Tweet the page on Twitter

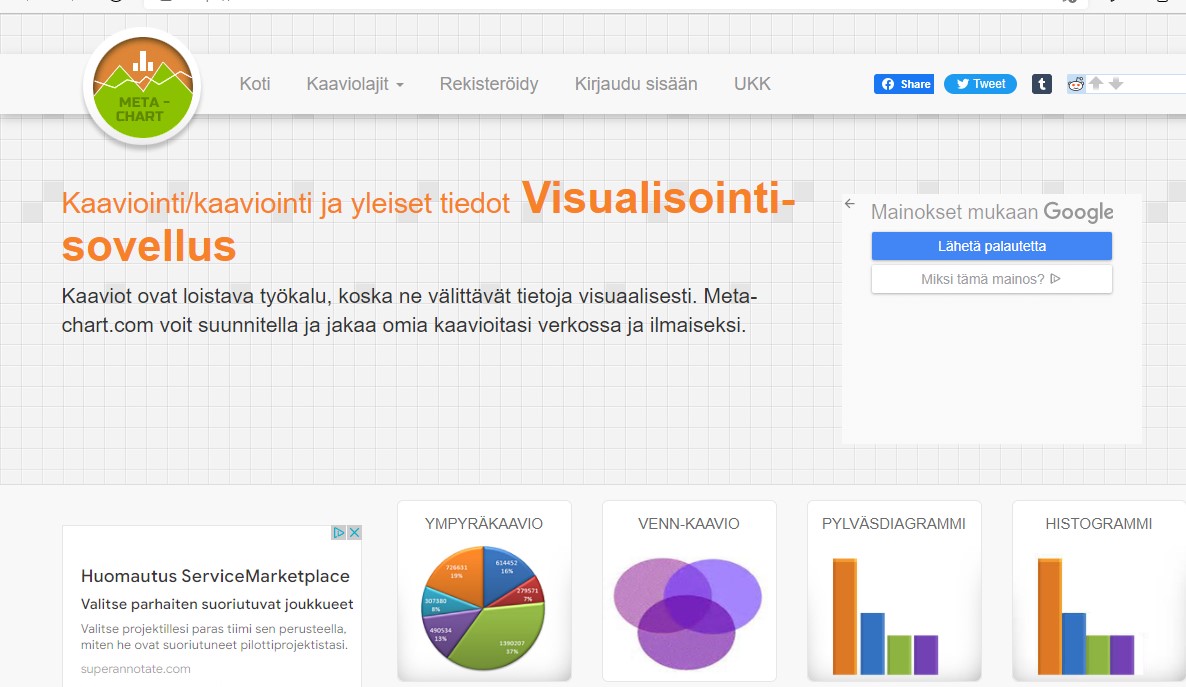(980, 84)
